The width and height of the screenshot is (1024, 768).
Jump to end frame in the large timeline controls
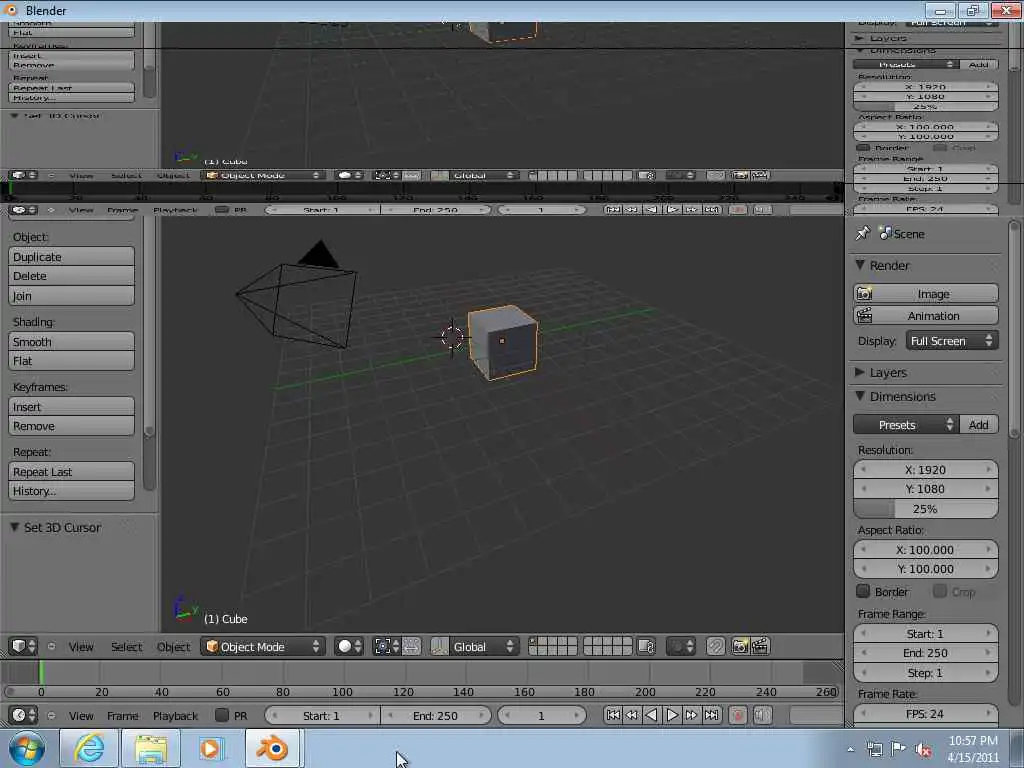click(x=711, y=715)
